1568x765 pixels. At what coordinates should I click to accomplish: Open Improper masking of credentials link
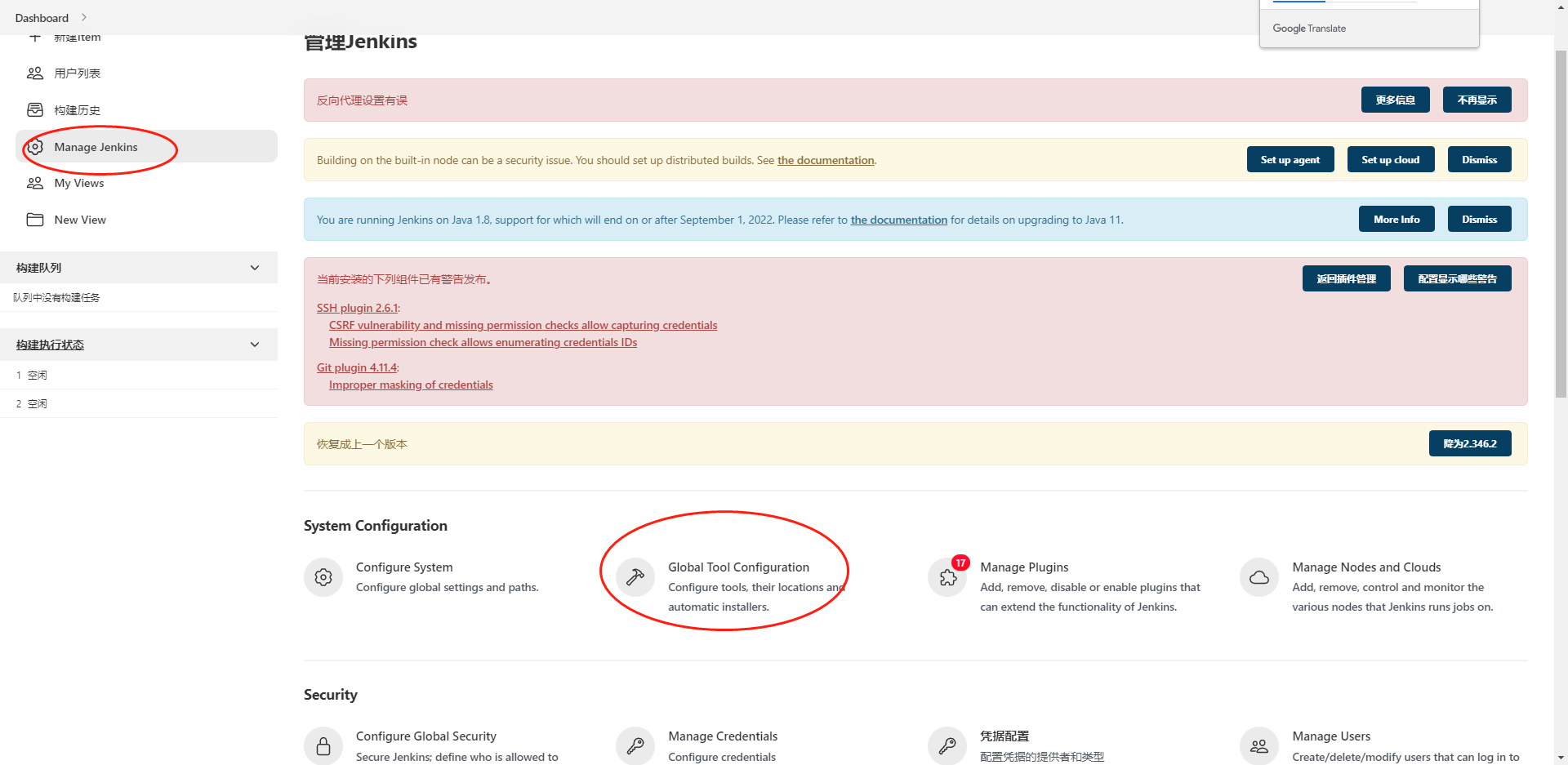(411, 385)
